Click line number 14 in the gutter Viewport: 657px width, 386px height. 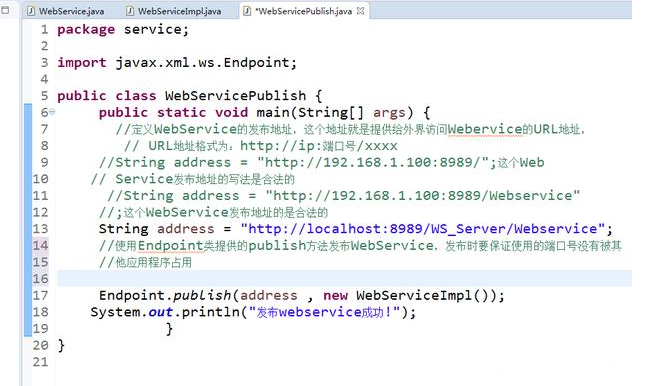click(41, 245)
